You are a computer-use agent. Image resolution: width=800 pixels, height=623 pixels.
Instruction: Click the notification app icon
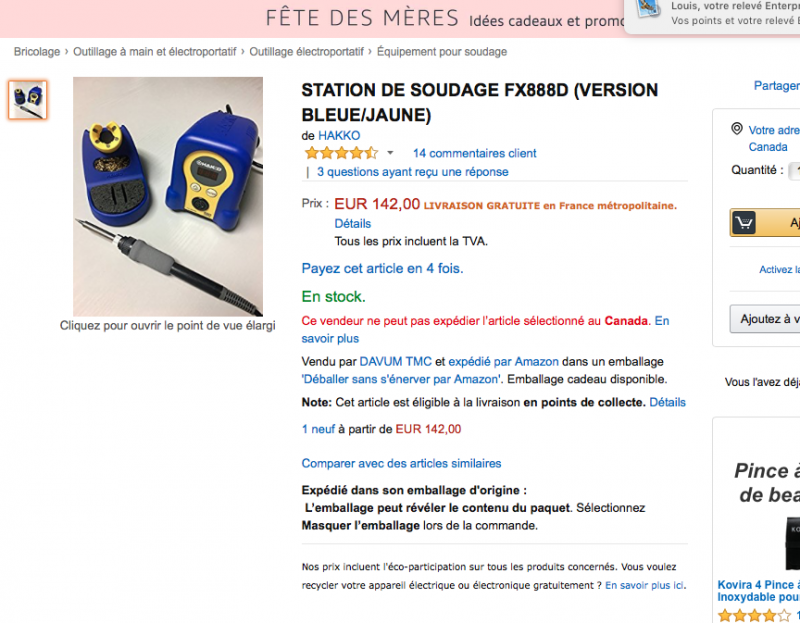(648, 9)
